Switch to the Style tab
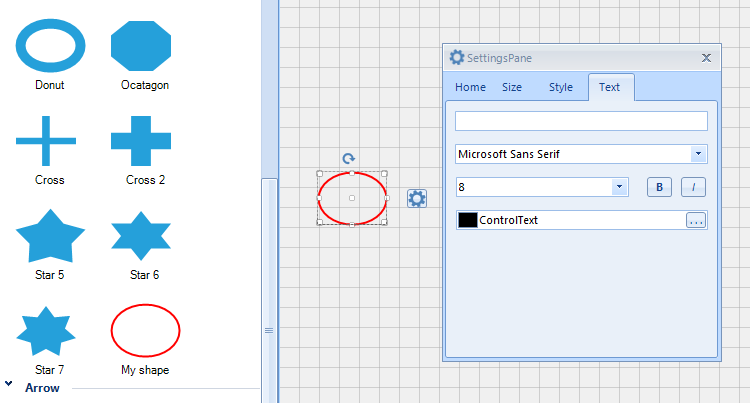This screenshot has height=404, width=750. 561,87
